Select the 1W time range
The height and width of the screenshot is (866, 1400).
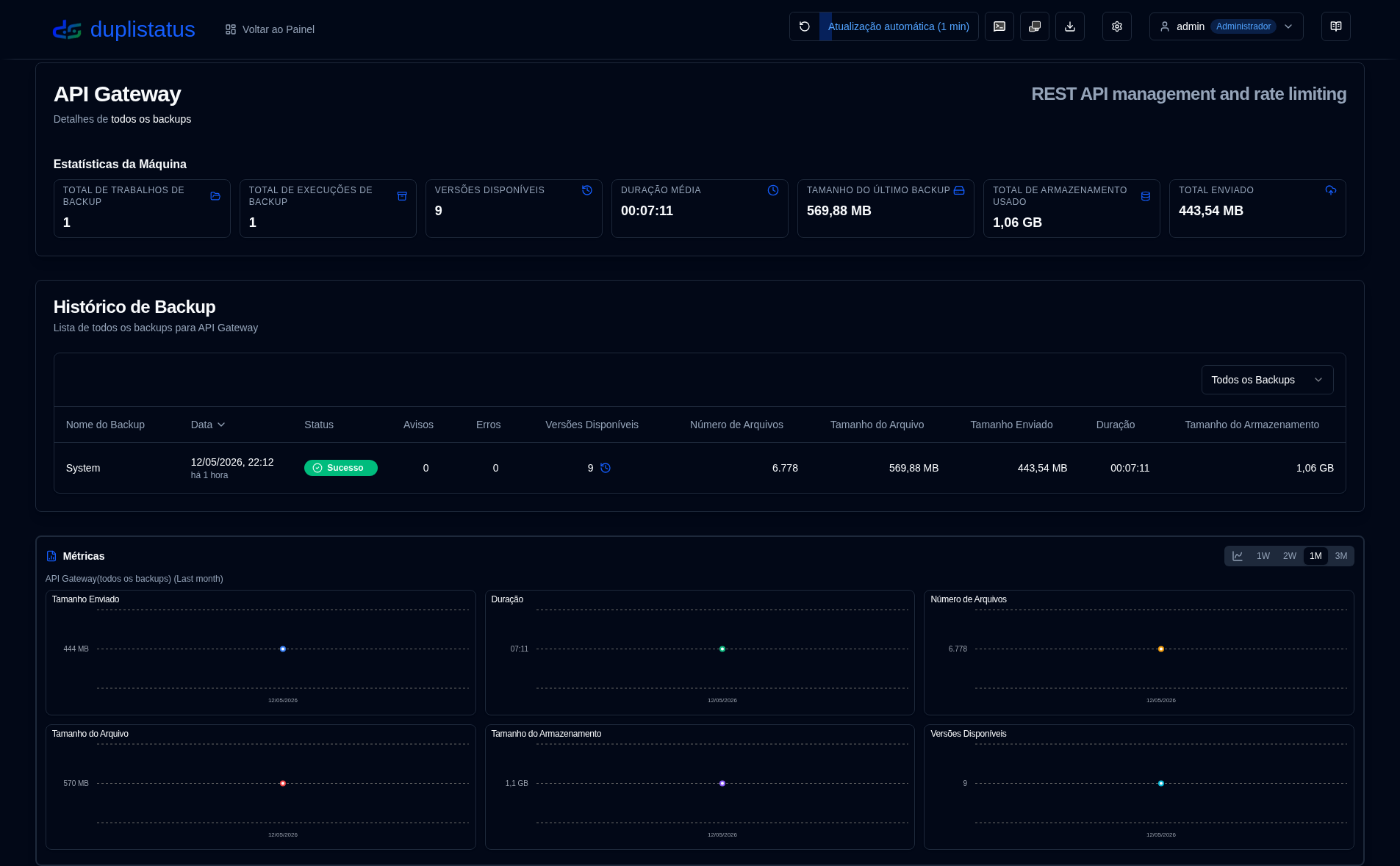pyautogui.click(x=1263, y=556)
